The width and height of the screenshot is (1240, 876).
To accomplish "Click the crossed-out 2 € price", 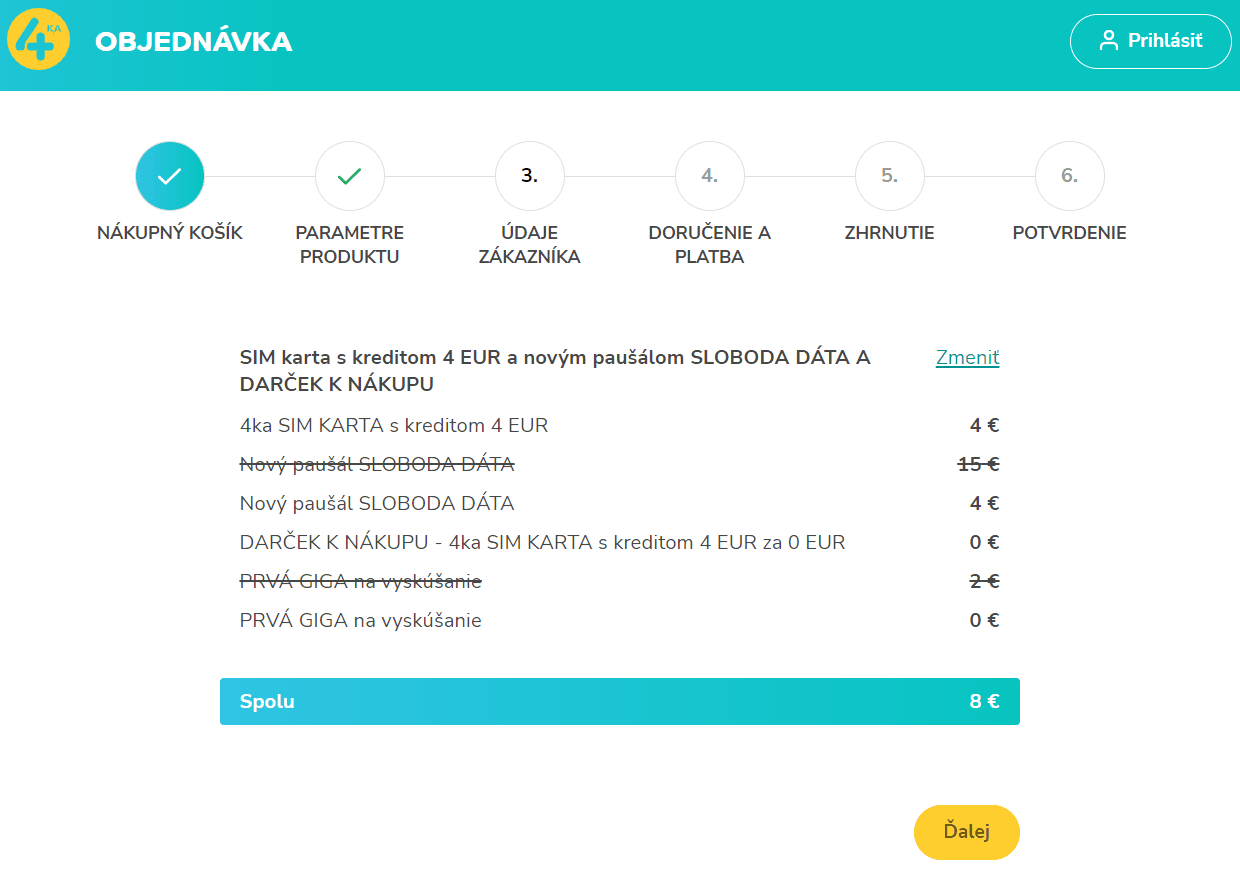I will [985, 581].
